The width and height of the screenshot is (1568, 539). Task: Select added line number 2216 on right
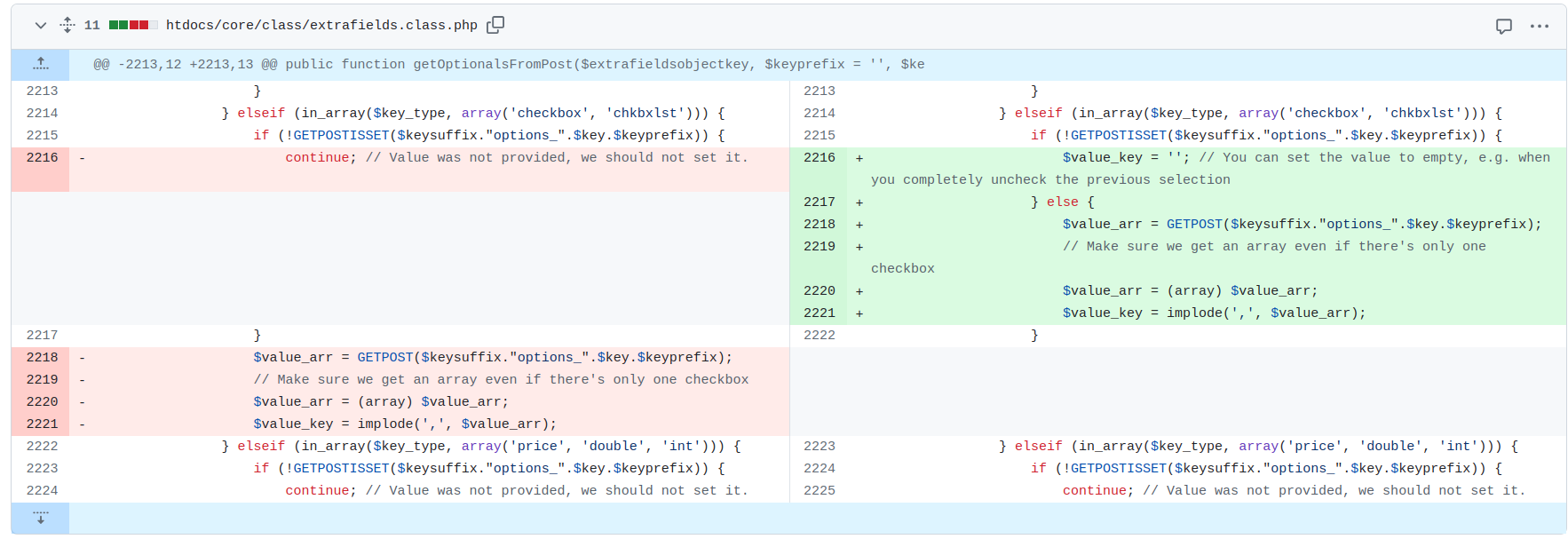pos(819,157)
